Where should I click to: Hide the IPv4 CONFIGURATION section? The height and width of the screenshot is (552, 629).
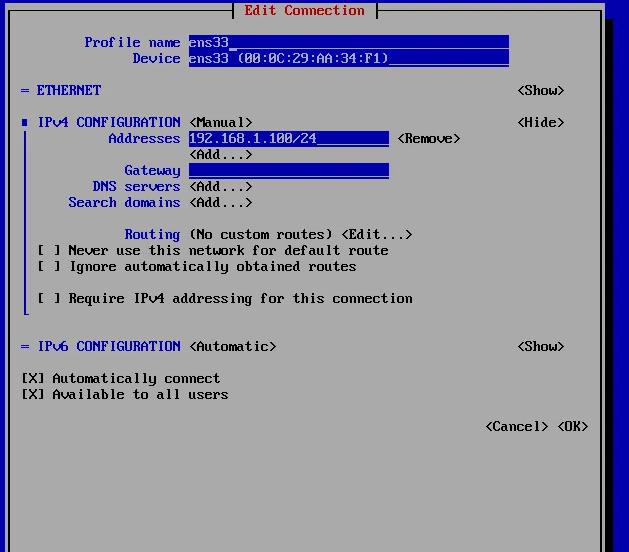[541, 122]
